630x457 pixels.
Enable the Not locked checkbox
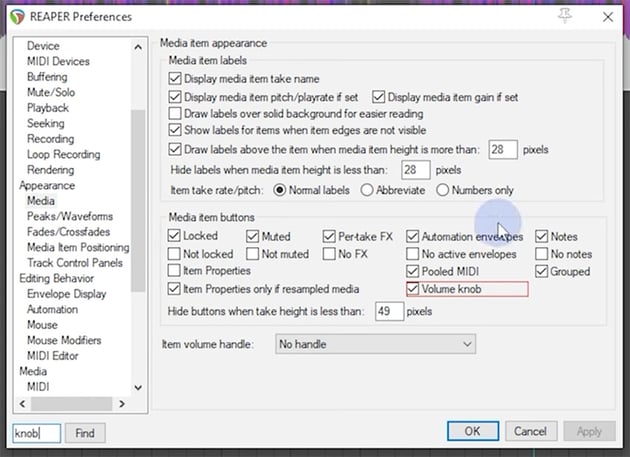[x=174, y=254]
